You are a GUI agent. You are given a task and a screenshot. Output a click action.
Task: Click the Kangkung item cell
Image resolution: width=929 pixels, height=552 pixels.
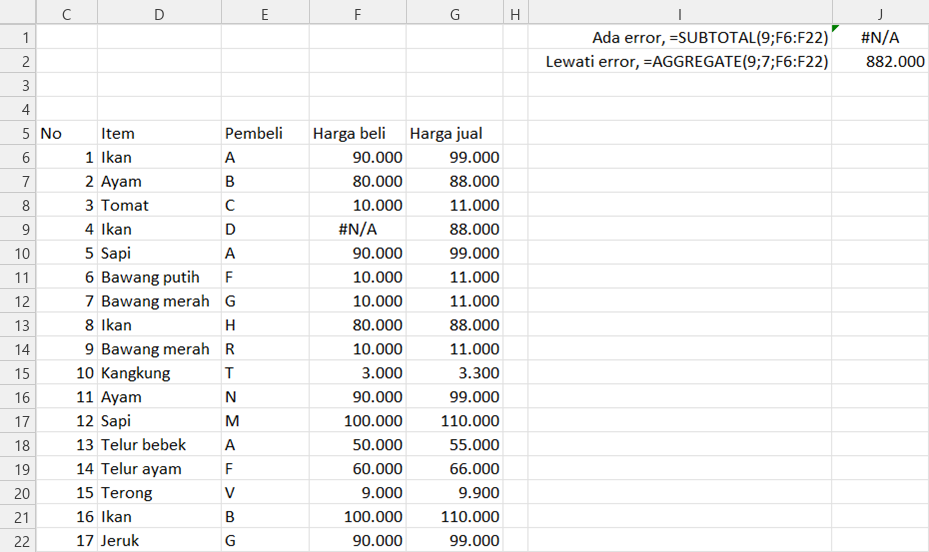(159, 373)
